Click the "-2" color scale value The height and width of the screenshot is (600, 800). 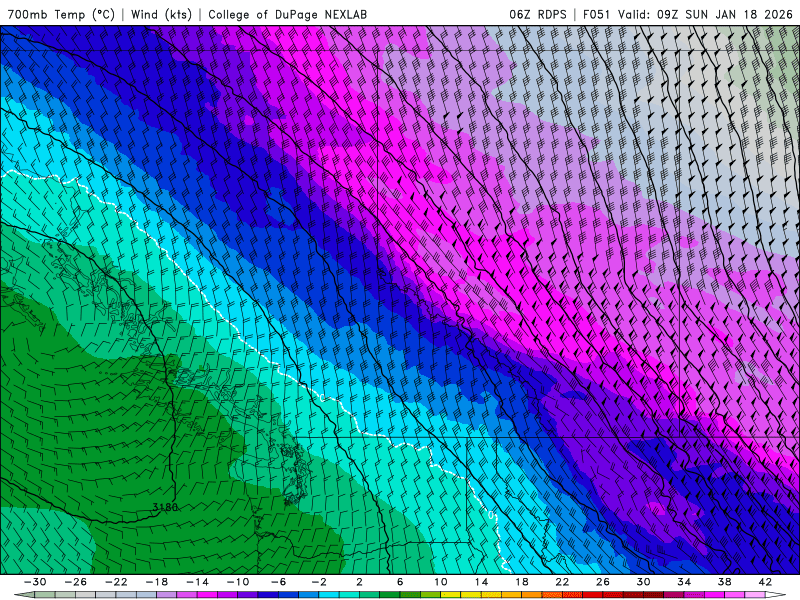tap(319, 582)
